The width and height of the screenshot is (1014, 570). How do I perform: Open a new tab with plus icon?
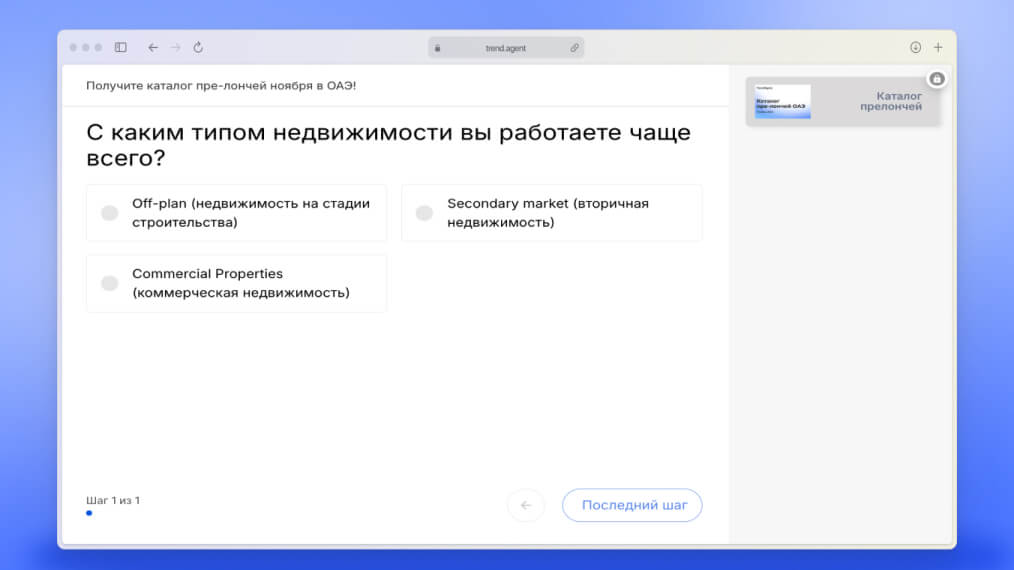click(938, 47)
